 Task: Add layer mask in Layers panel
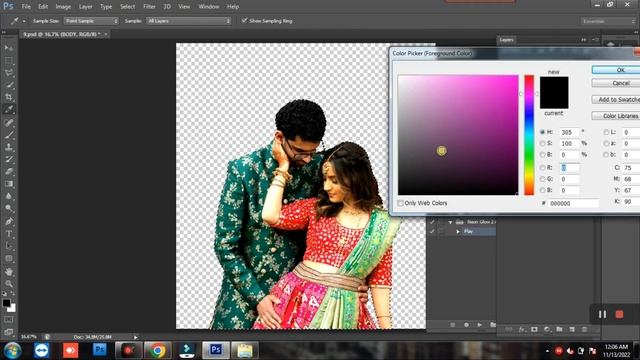tap(534, 329)
